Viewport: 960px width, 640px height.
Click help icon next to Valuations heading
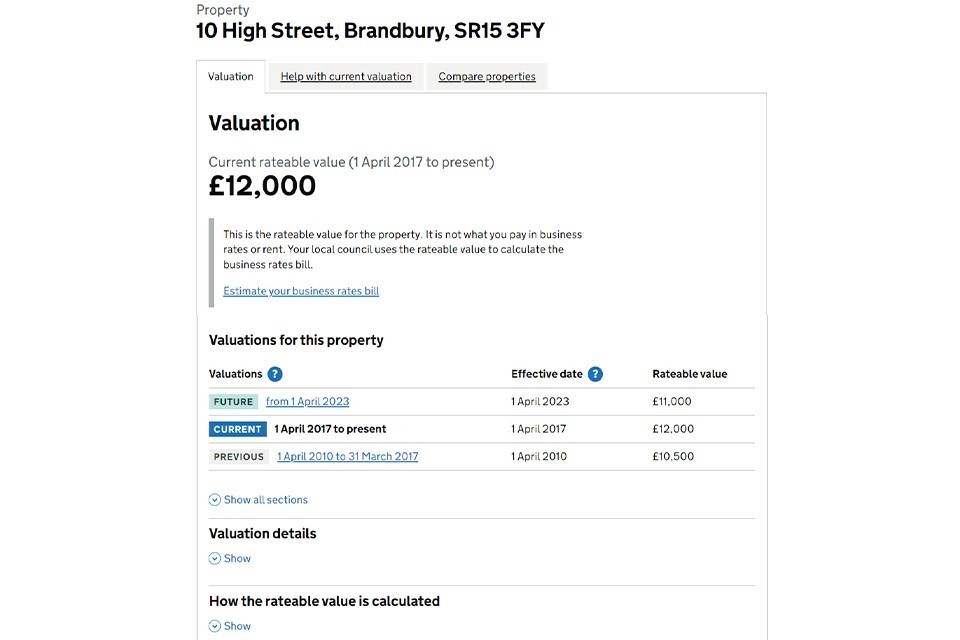point(275,374)
